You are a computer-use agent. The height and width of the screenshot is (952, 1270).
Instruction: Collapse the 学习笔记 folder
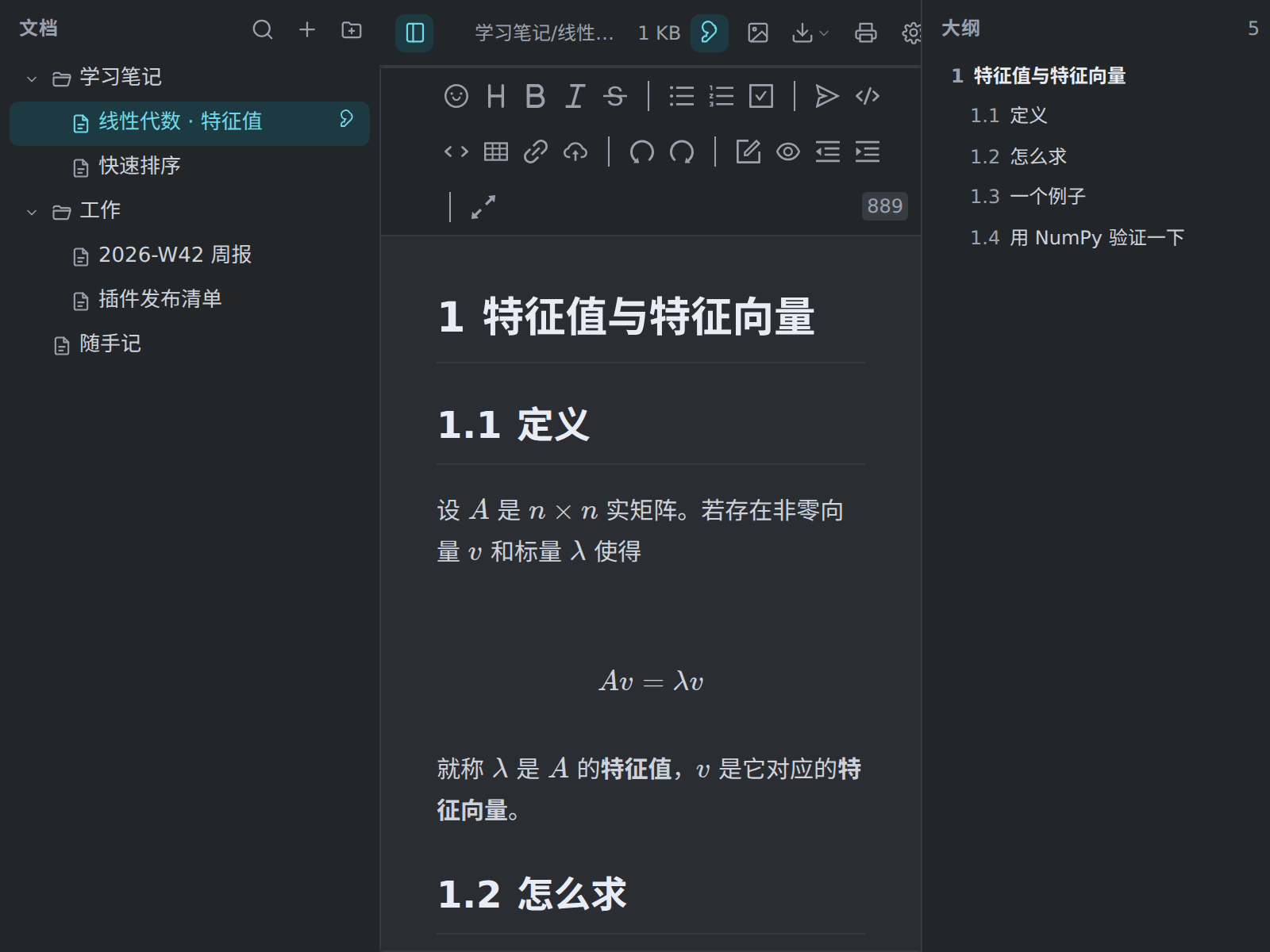click(32, 79)
